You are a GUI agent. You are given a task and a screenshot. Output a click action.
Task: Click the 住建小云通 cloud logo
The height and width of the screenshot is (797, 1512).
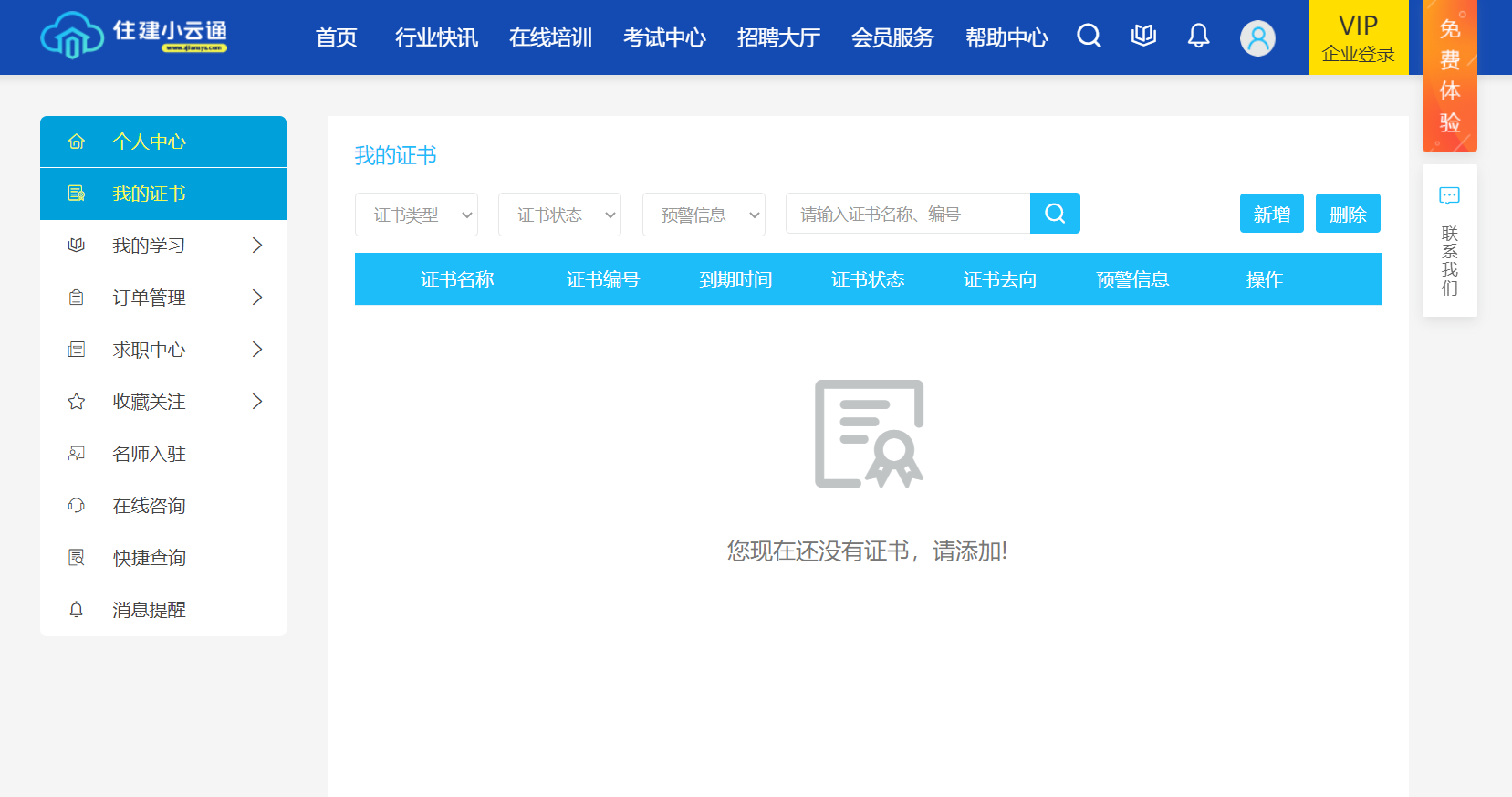pos(72,37)
